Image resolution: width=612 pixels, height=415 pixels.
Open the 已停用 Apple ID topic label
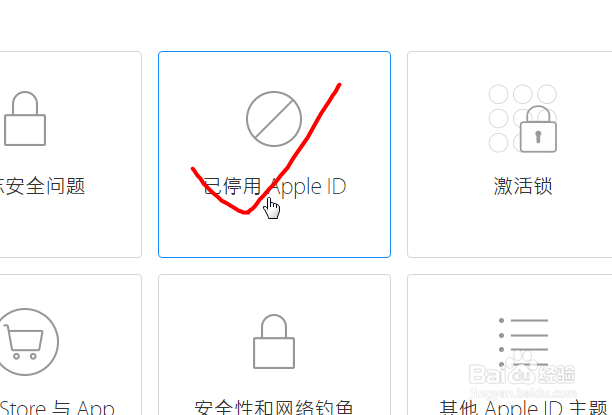(x=274, y=186)
